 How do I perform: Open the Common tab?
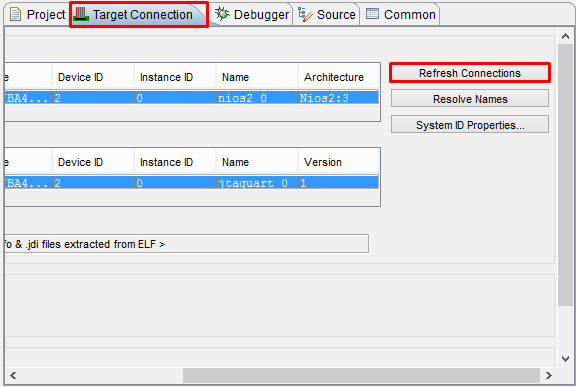(x=400, y=15)
